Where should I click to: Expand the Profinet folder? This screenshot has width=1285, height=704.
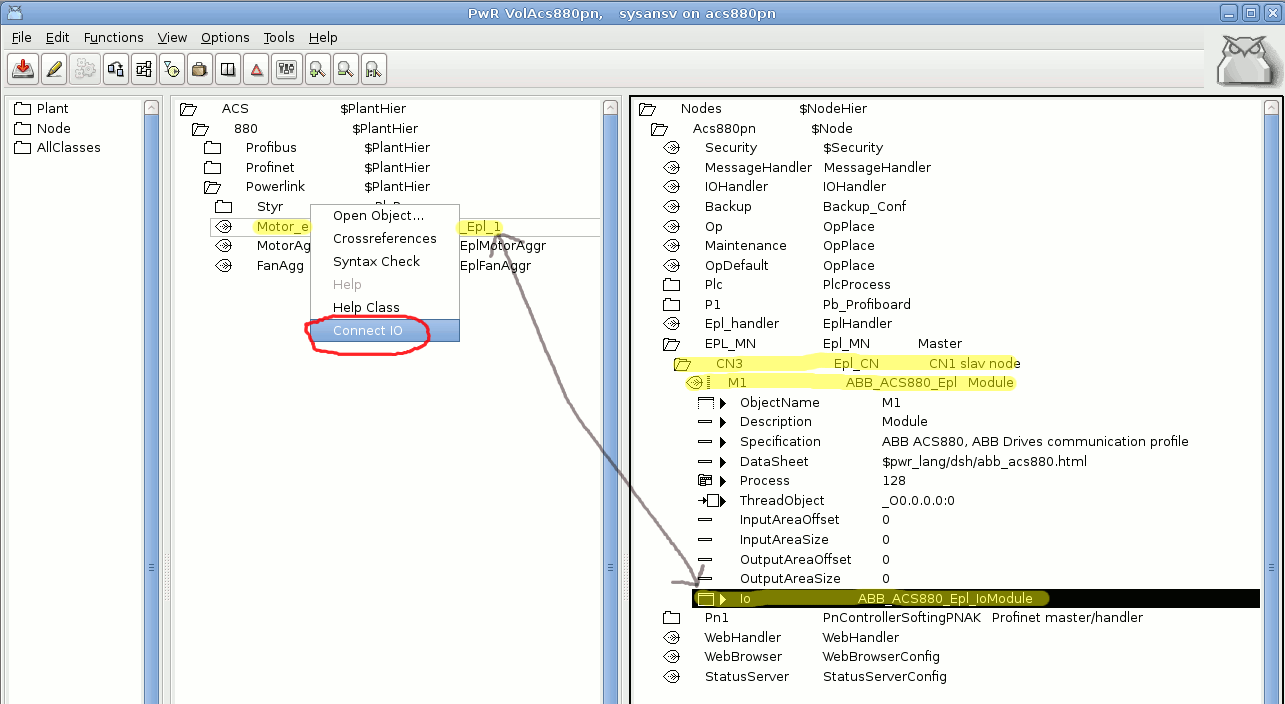coord(212,168)
